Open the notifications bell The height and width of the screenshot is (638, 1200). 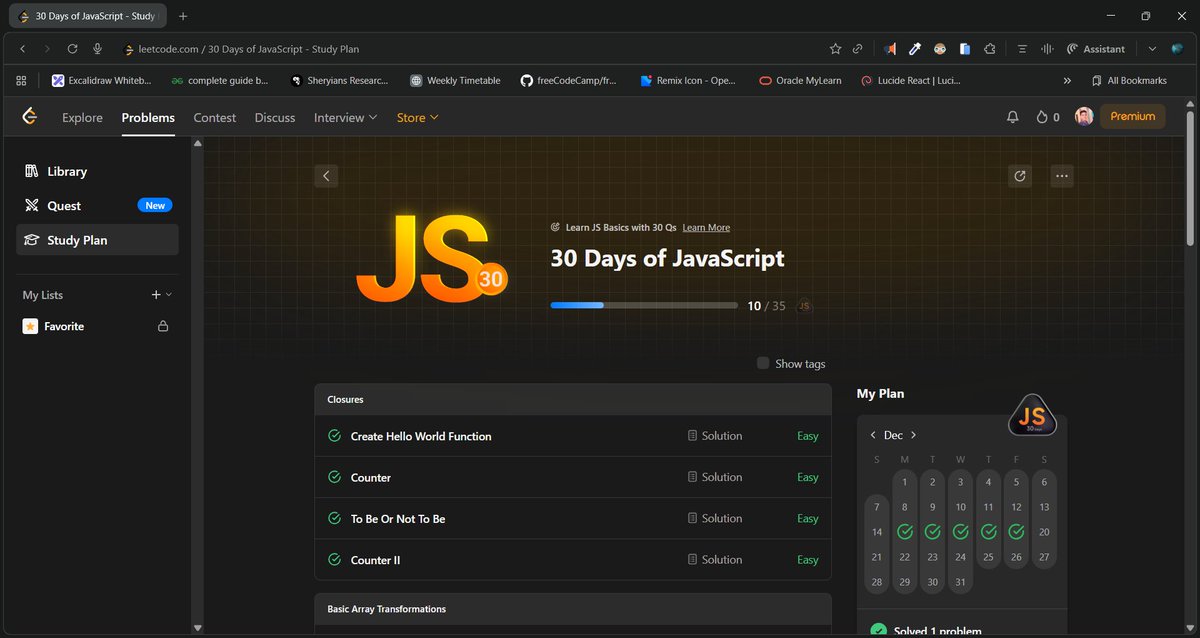(x=1013, y=117)
